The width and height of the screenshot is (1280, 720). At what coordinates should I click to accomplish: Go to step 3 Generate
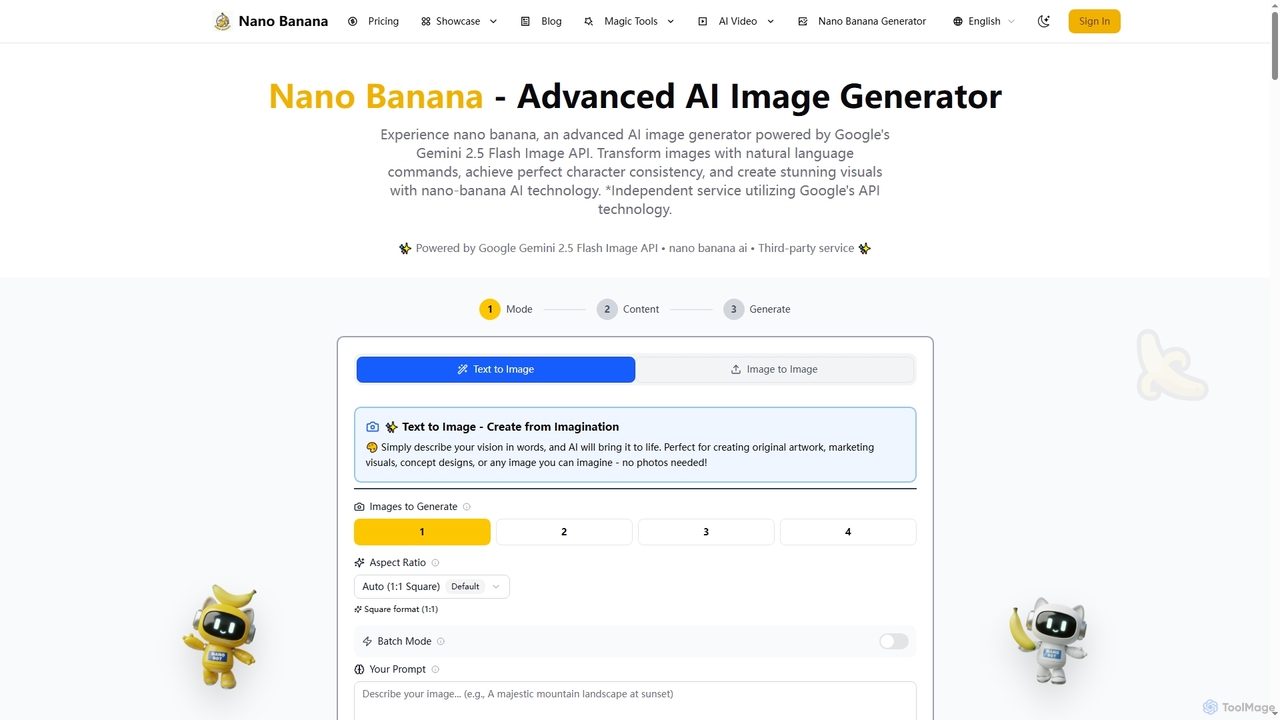point(757,309)
